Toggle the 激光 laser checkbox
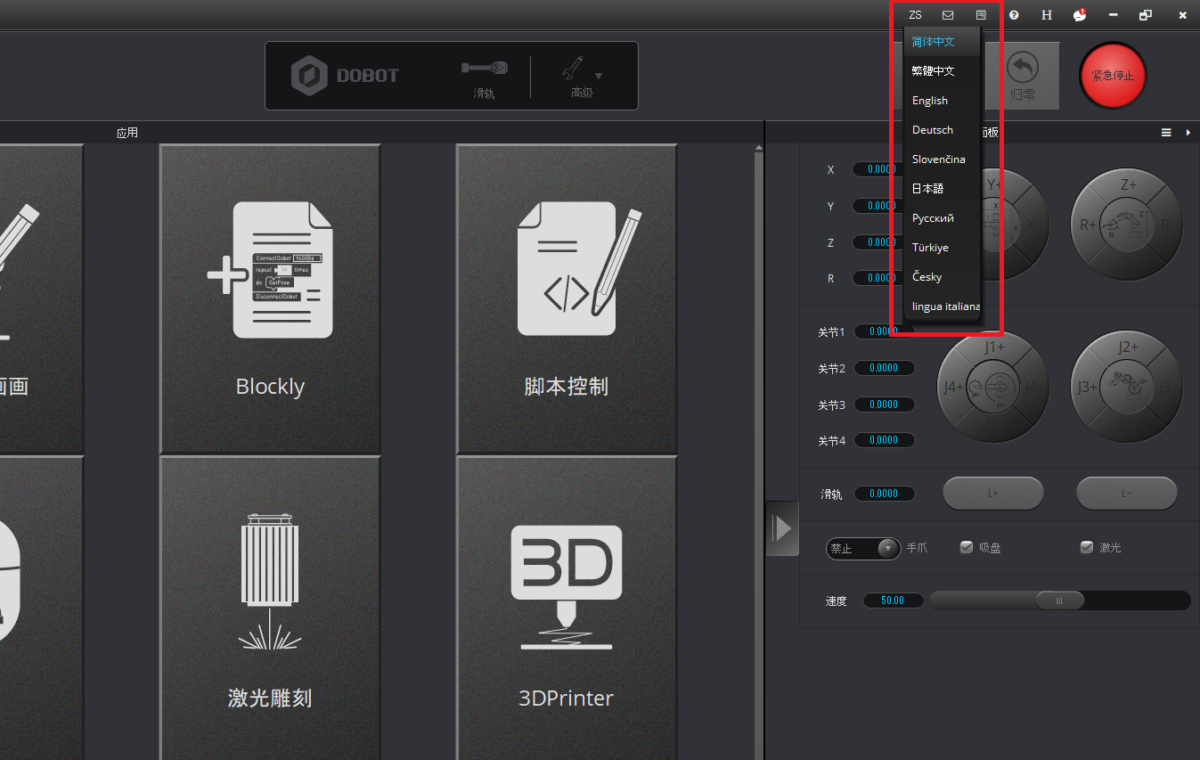This screenshot has height=760, width=1200. coord(1086,547)
